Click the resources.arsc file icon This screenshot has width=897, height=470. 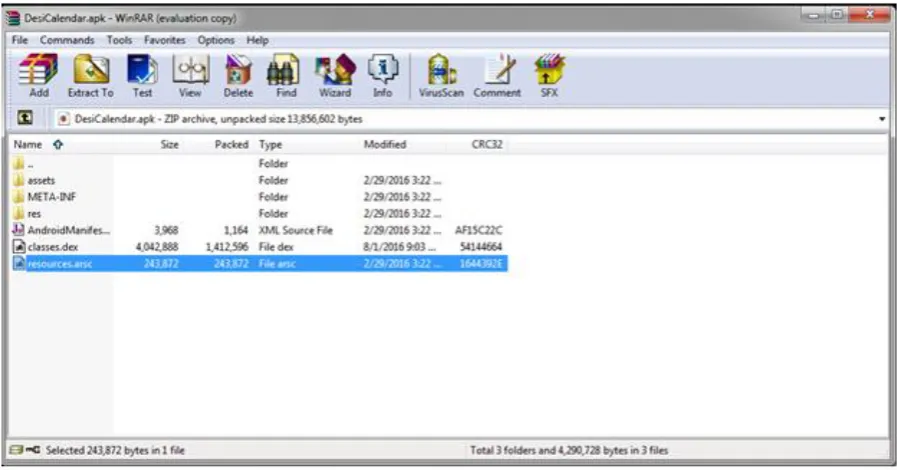pos(18,263)
